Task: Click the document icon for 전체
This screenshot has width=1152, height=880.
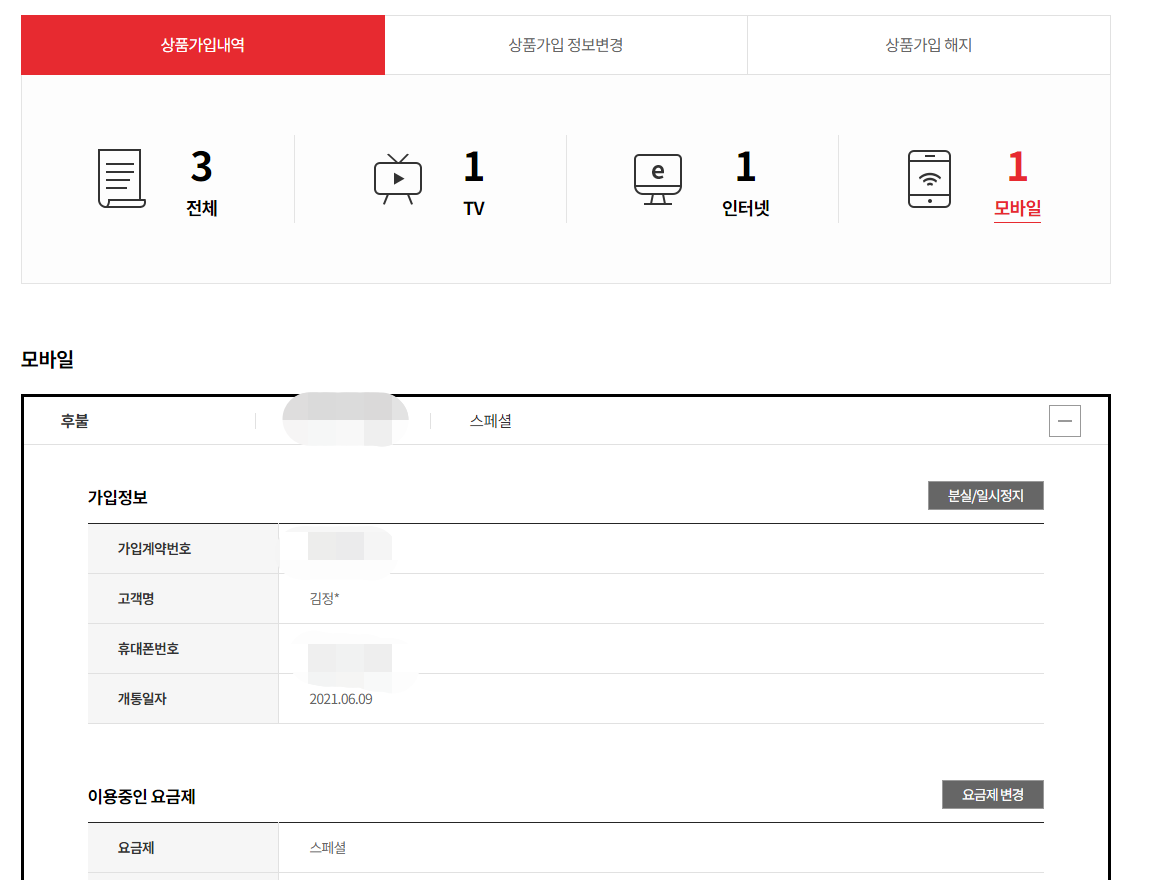Action: pos(122,178)
